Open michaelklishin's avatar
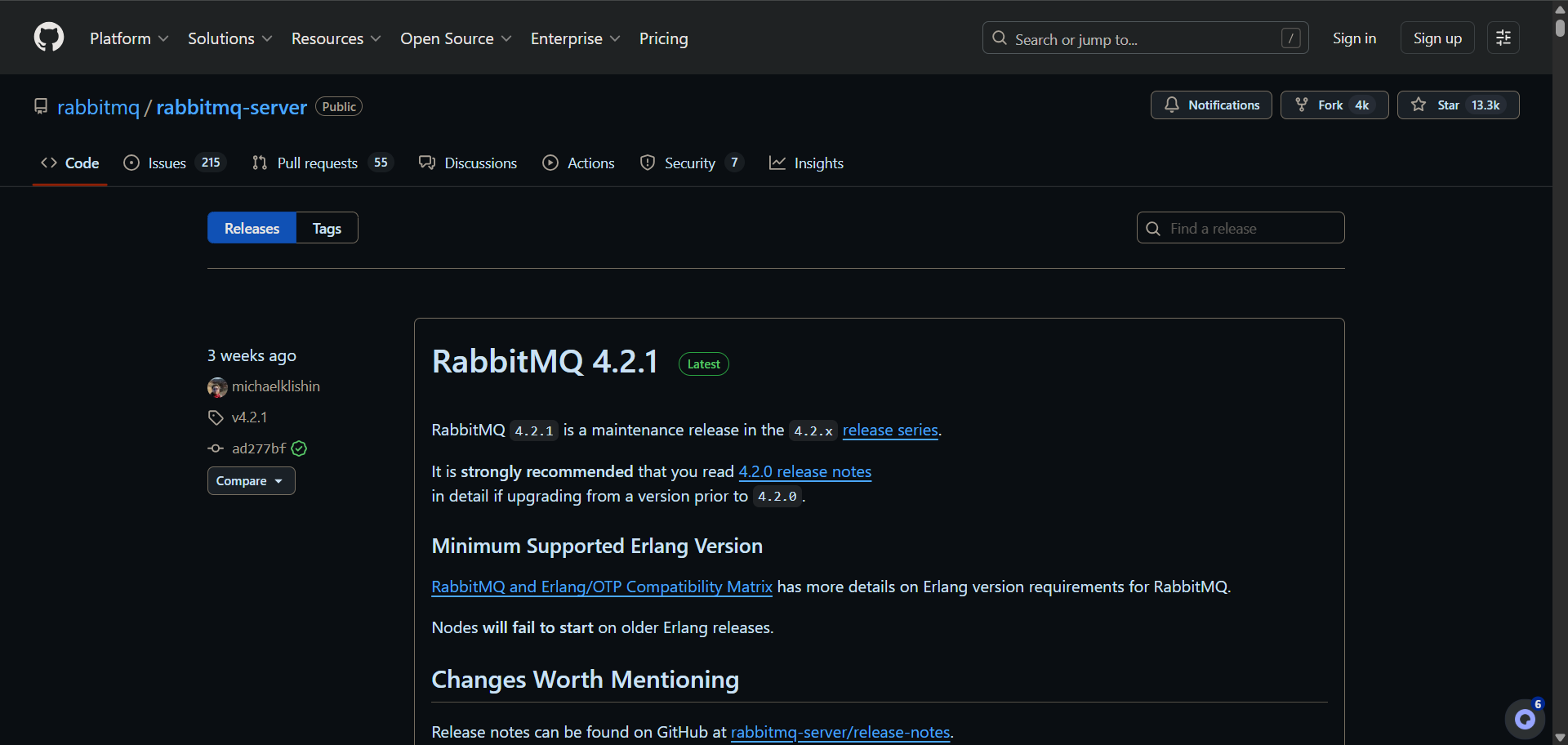The image size is (1568, 745). click(217, 387)
